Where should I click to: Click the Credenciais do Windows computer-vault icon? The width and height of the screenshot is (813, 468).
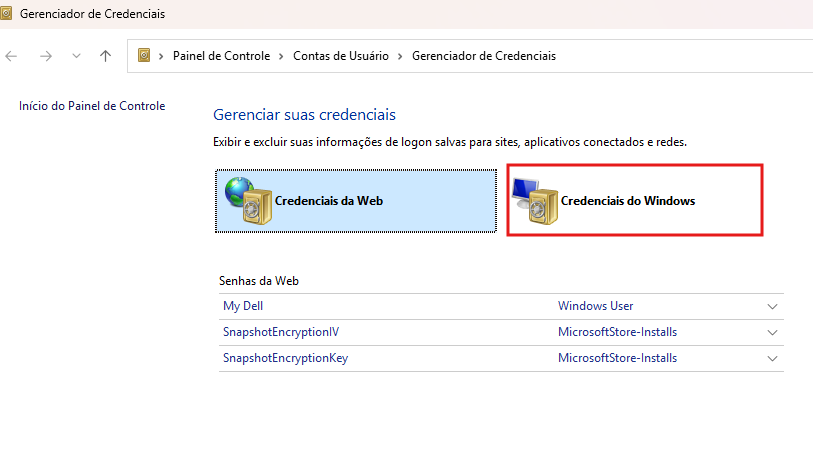(x=534, y=201)
